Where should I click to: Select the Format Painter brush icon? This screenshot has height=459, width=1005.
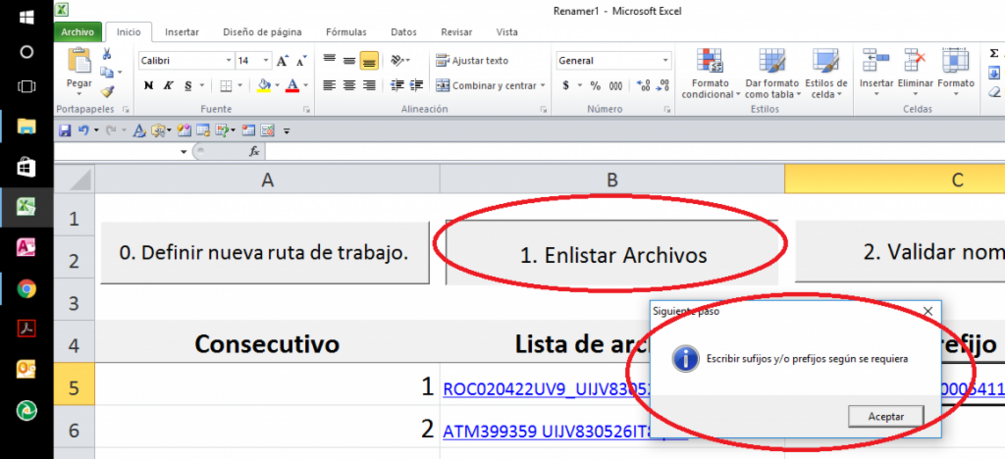coord(106,92)
